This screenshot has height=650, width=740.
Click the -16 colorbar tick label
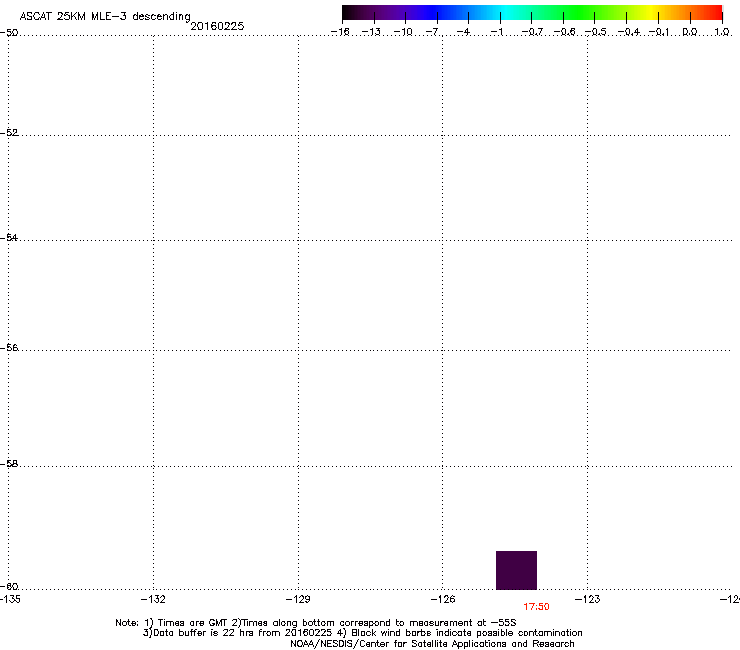tap(340, 32)
